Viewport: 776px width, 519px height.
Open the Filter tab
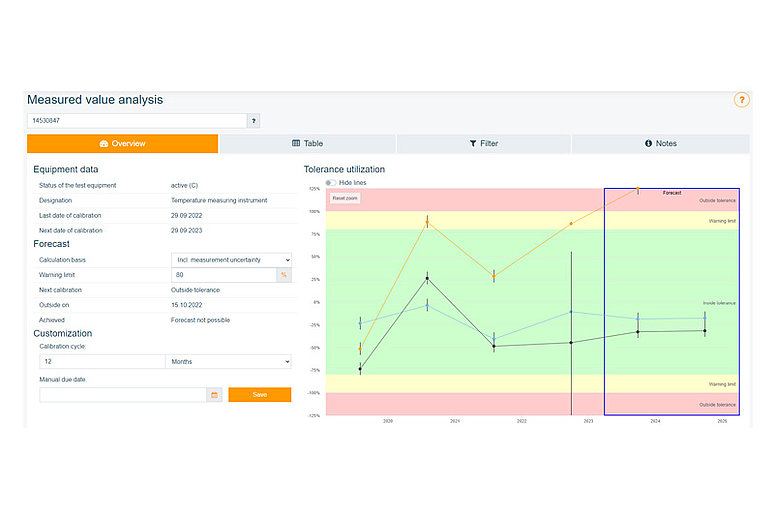[484, 143]
